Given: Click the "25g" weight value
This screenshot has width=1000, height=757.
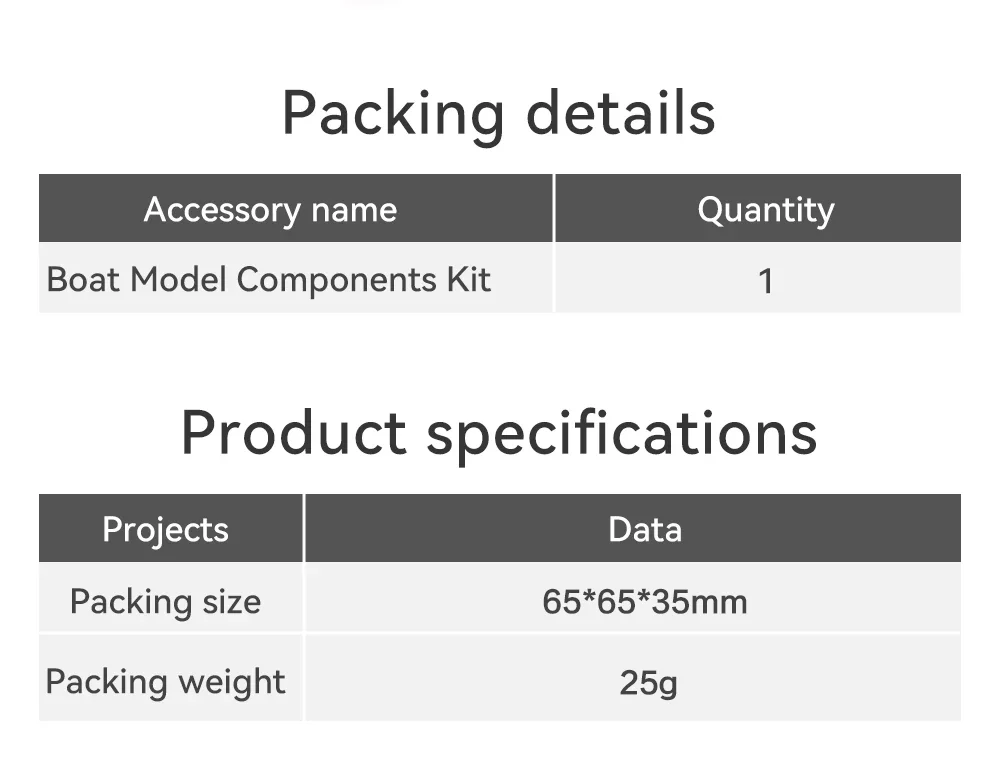Looking at the screenshot, I should tap(648, 682).
